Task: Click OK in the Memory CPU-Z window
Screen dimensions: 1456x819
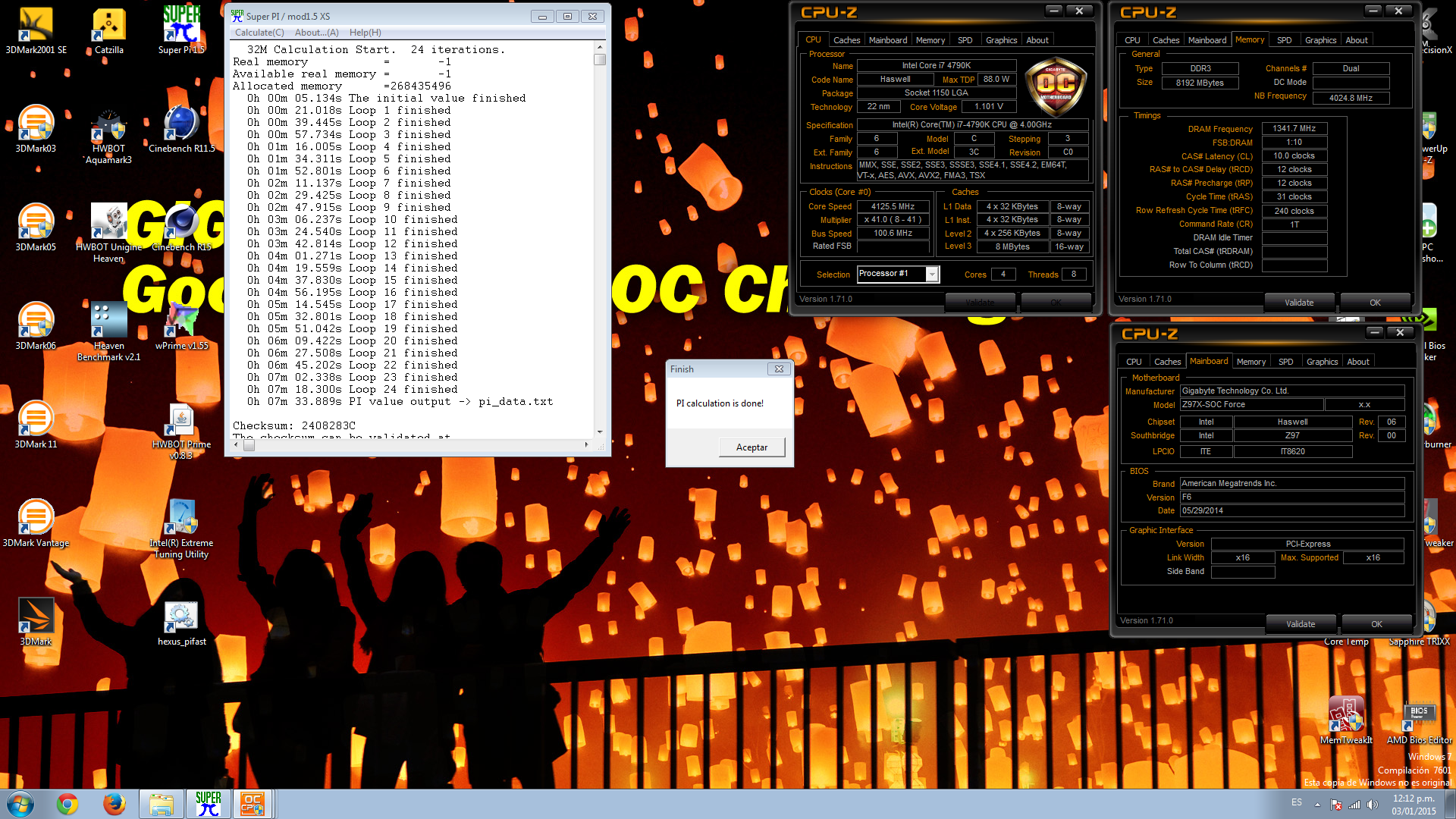Action: [x=1375, y=303]
